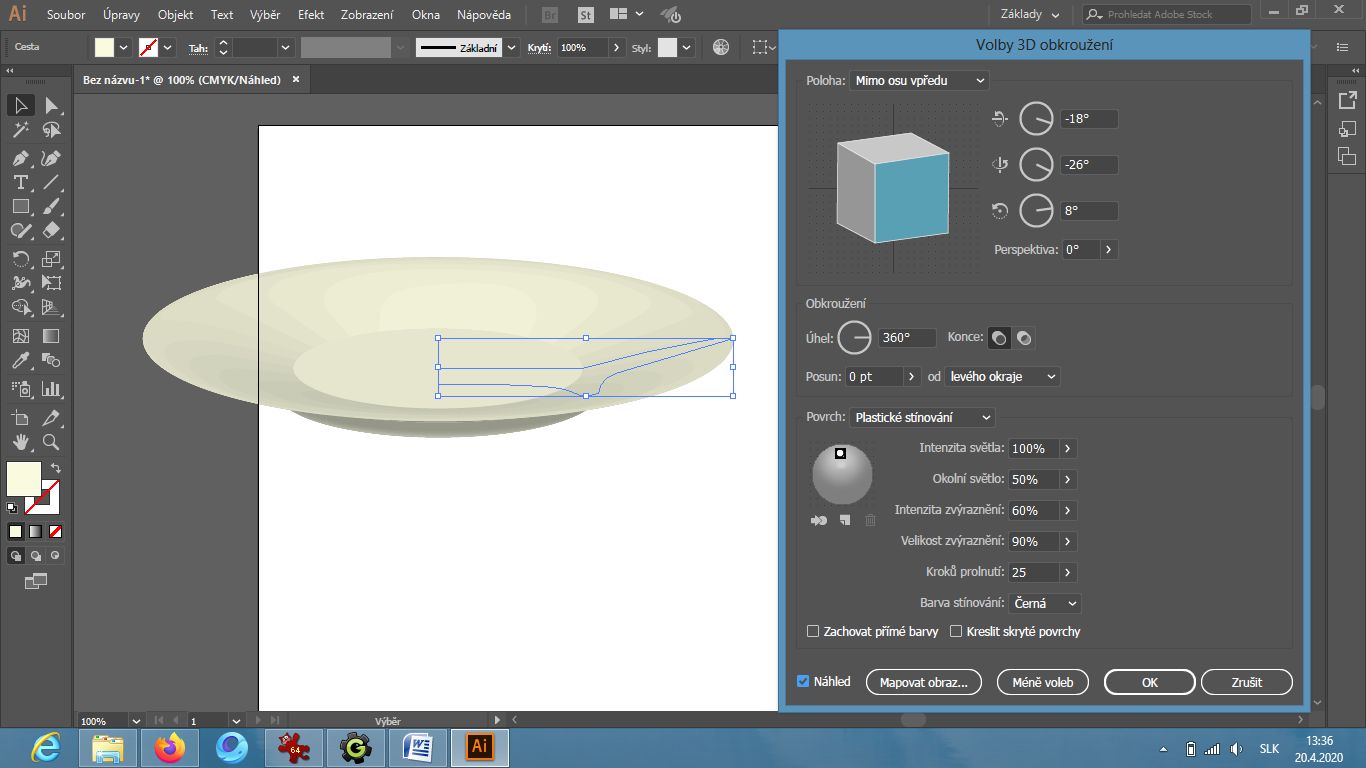The width and height of the screenshot is (1366, 768).
Task: Choose the Magic Wand tool
Action: (x=20, y=130)
